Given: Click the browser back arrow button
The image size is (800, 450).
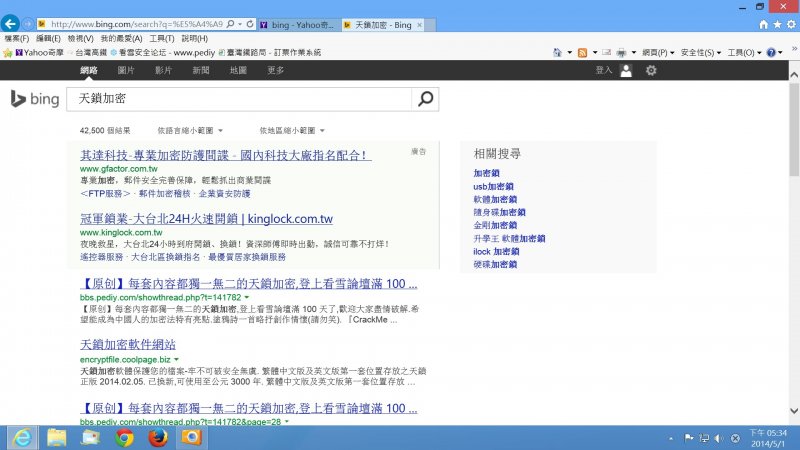Looking at the screenshot, I should (x=10, y=23).
